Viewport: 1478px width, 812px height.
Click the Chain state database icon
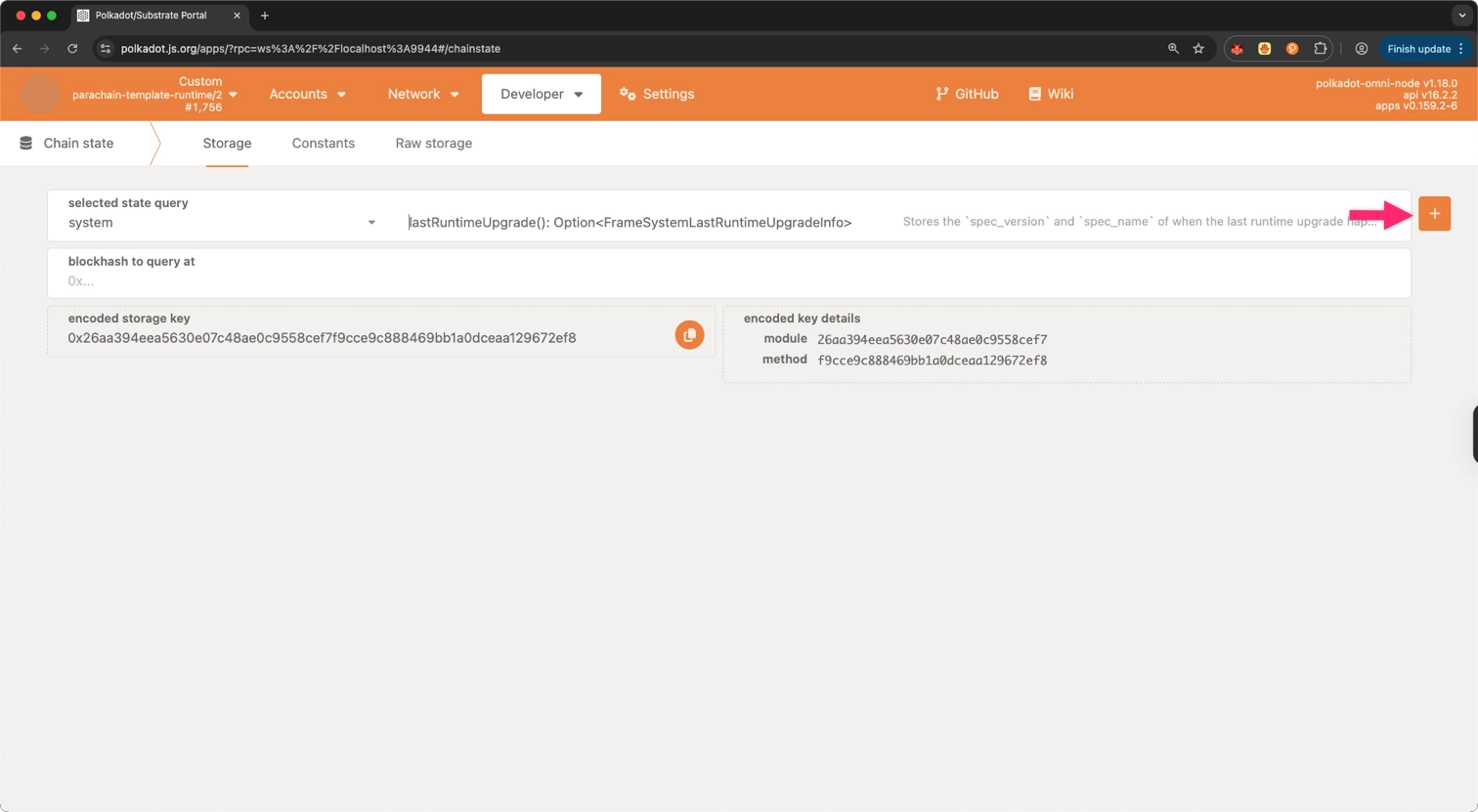[26, 143]
